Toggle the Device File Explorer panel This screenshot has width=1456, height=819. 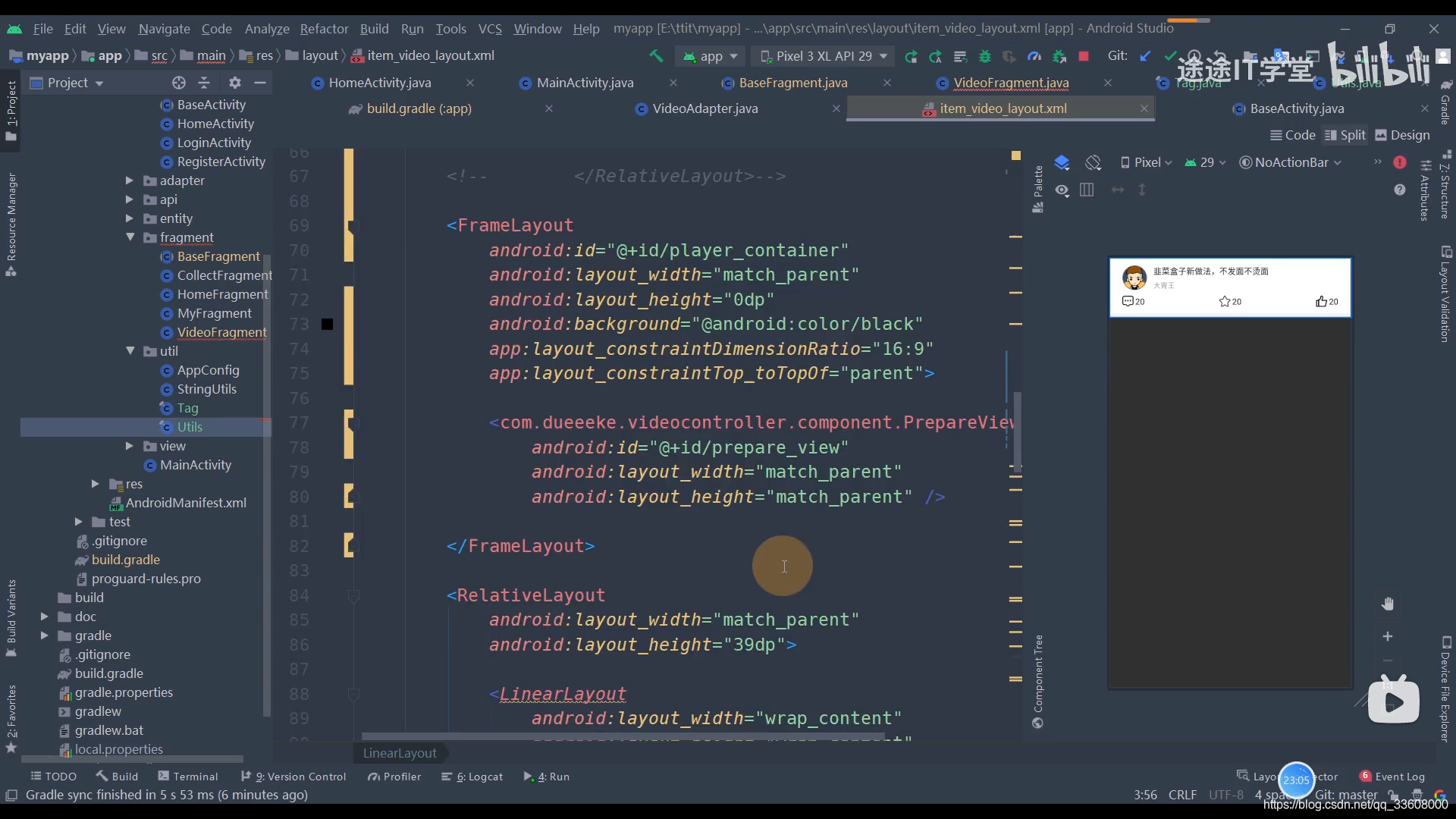pyautogui.click(x=1445, y=689)
